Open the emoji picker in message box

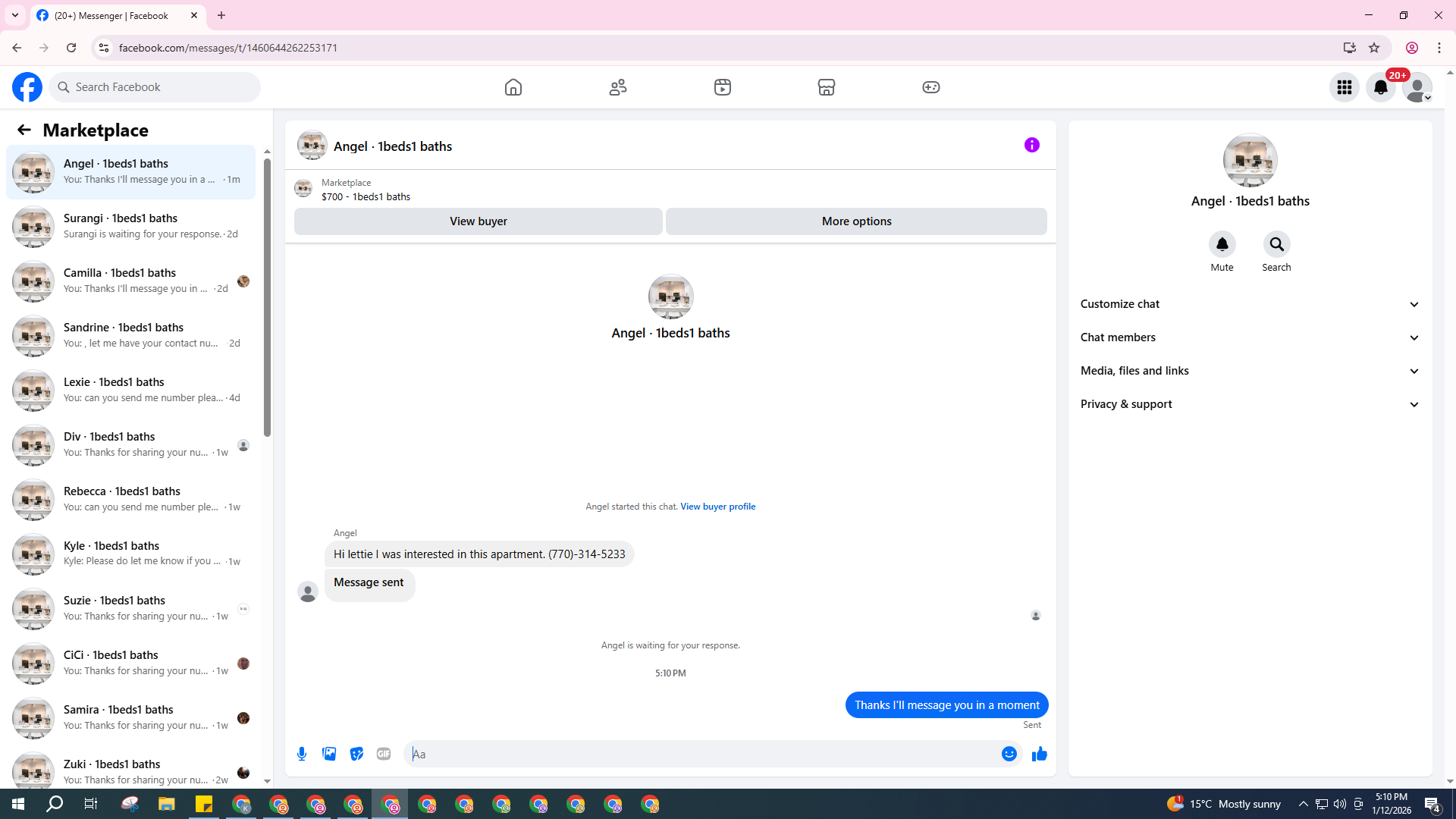point(1009,754)
